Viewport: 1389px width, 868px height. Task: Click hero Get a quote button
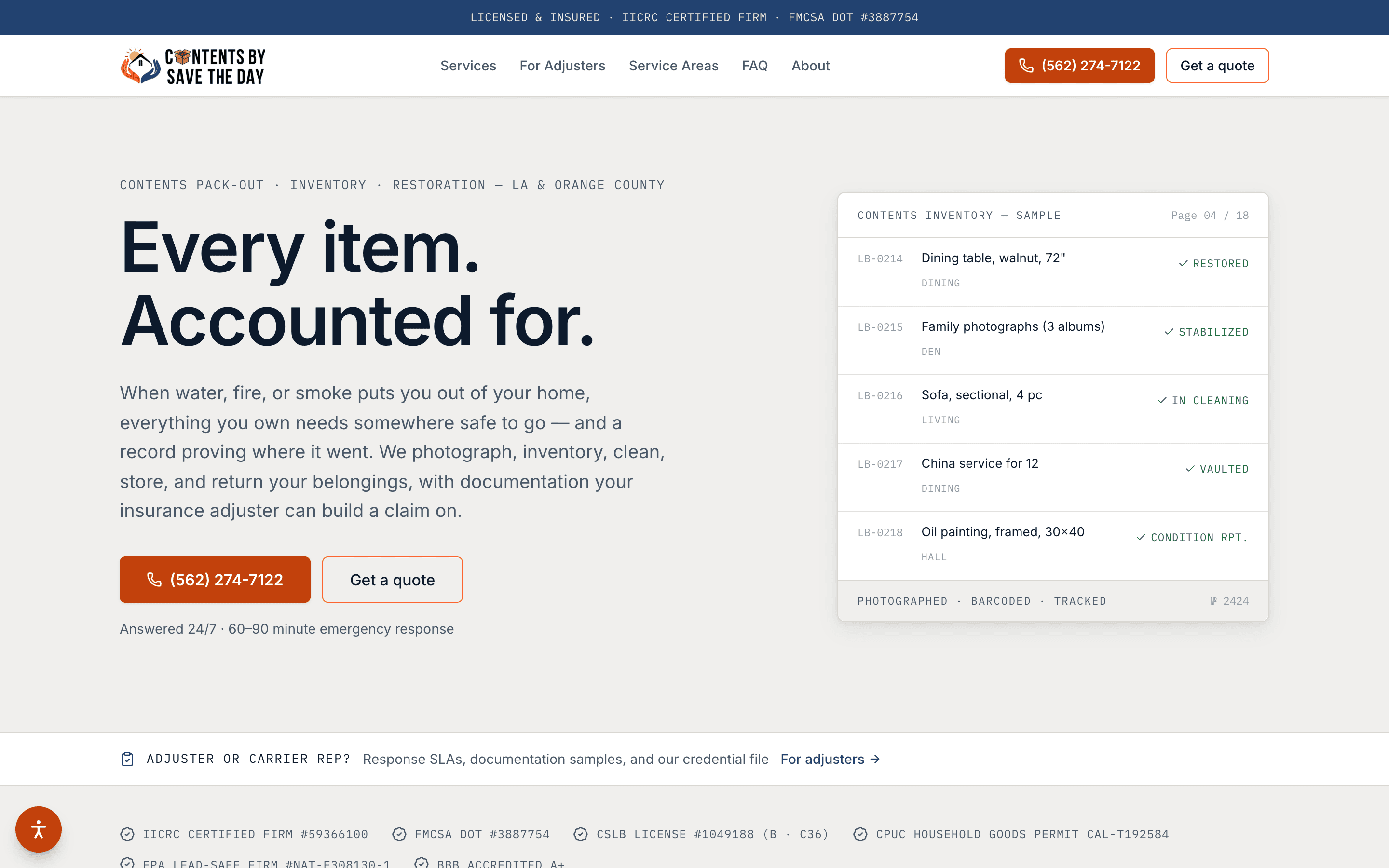(x=393, y=580)
